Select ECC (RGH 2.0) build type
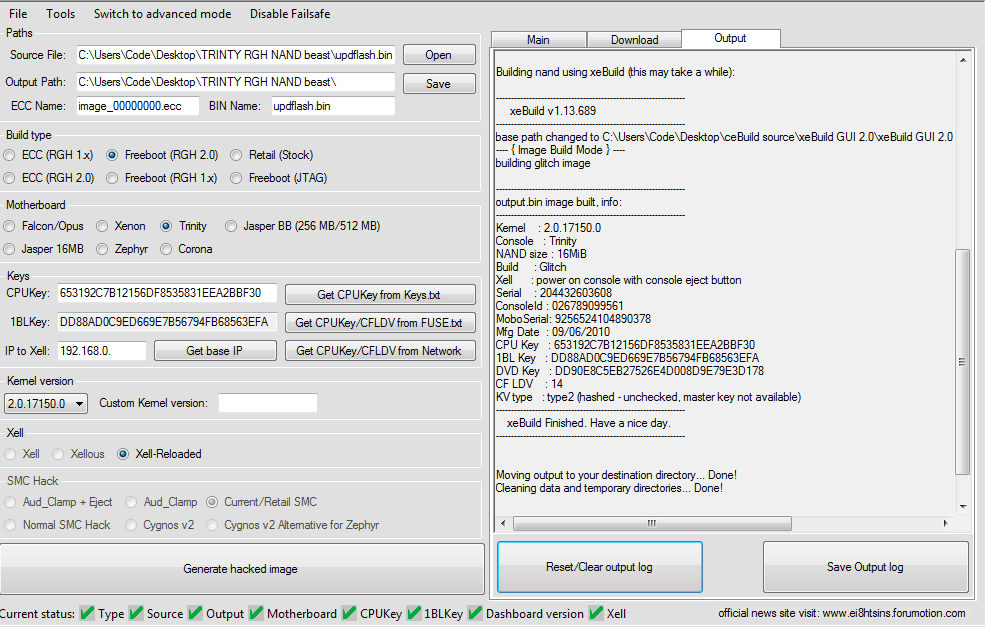The width and height of the screenshot is (985, 627). tap(49, 178)
